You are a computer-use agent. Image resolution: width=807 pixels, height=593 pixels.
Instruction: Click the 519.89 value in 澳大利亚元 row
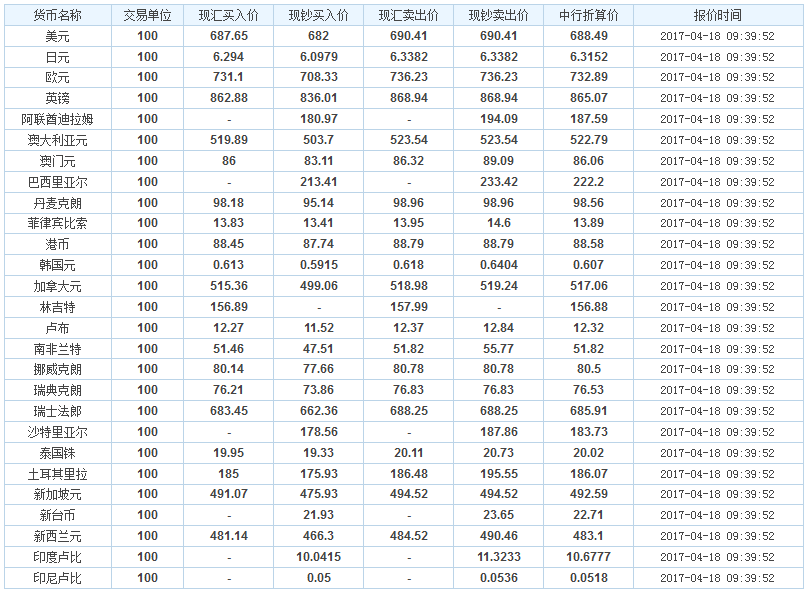[x=229, y=140]
